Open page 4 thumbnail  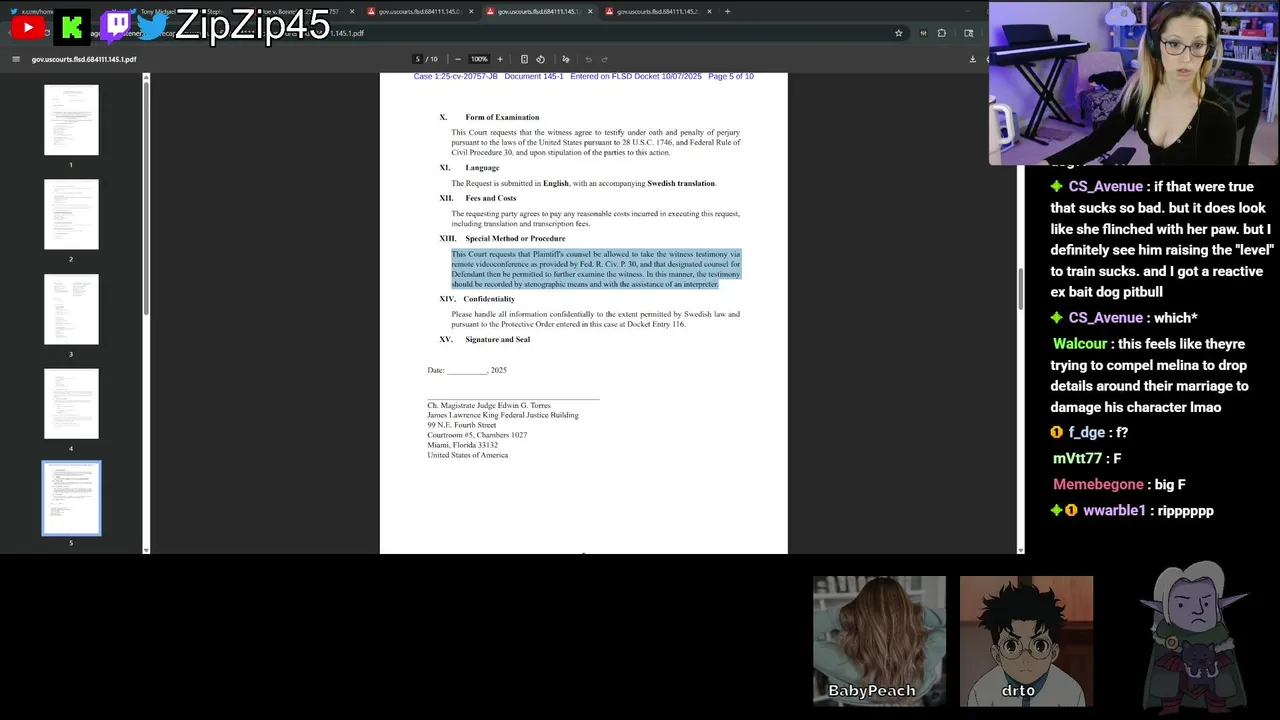(71, 404)
